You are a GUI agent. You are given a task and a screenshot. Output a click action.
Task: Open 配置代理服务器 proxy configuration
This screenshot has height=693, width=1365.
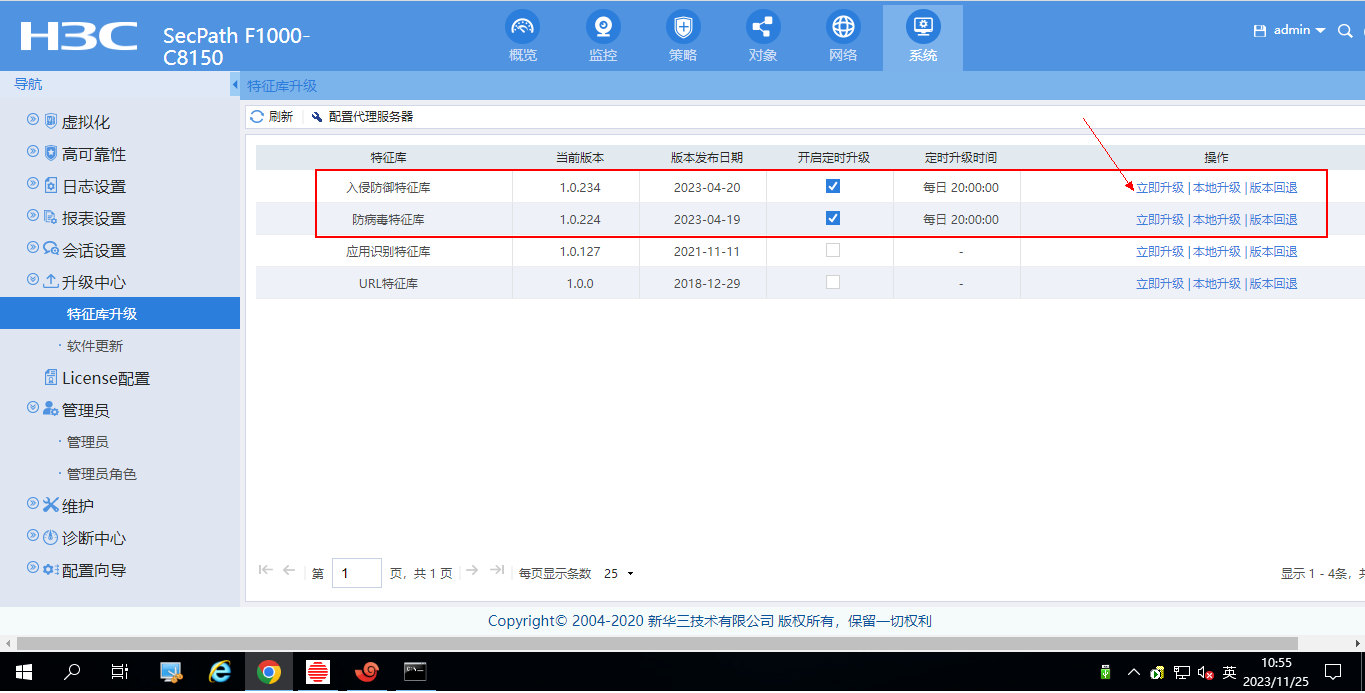[x=362, y=117]
